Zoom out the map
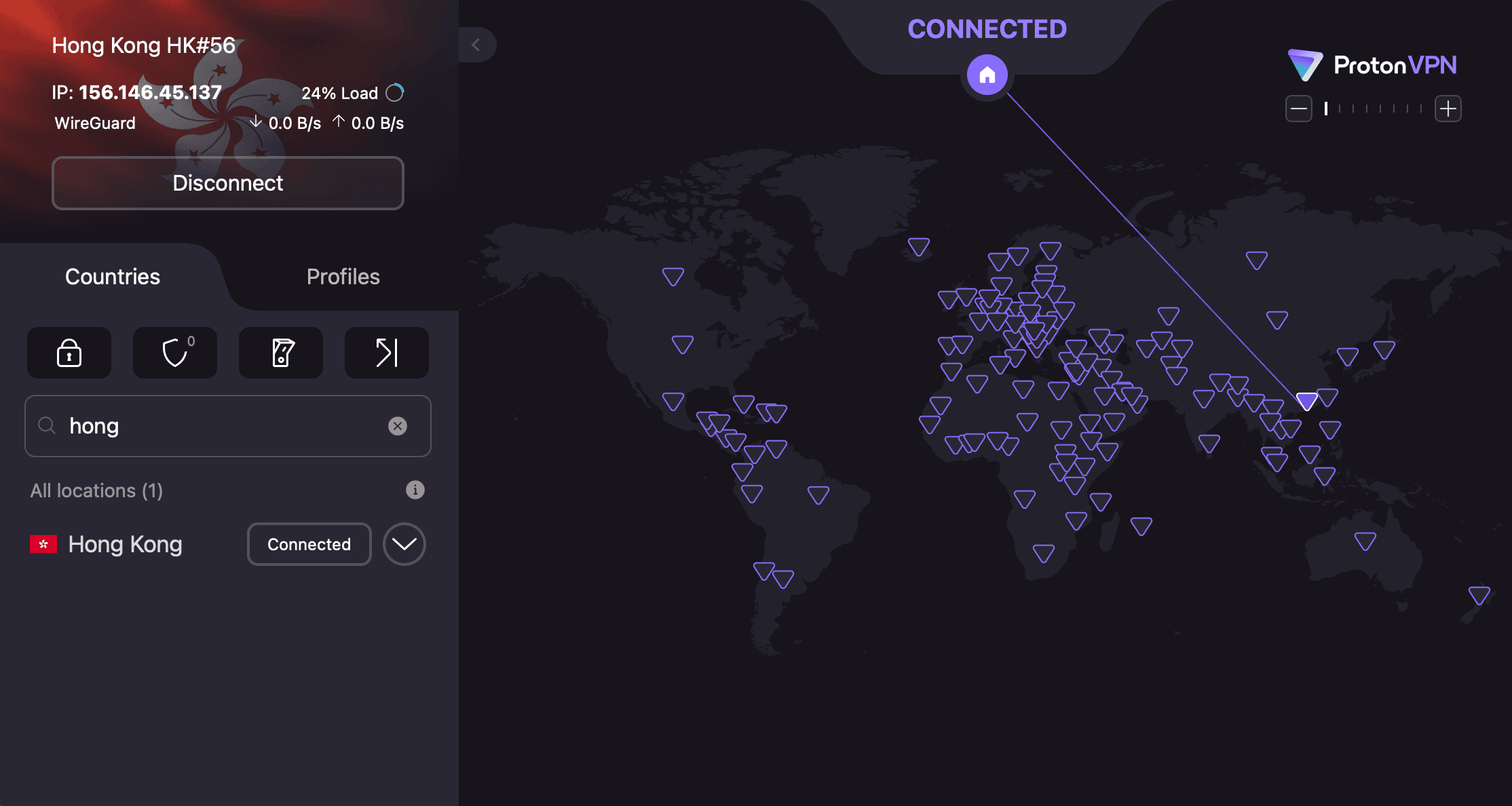Viewport: 1512px width, 806px height. (x=1298, y=109)
